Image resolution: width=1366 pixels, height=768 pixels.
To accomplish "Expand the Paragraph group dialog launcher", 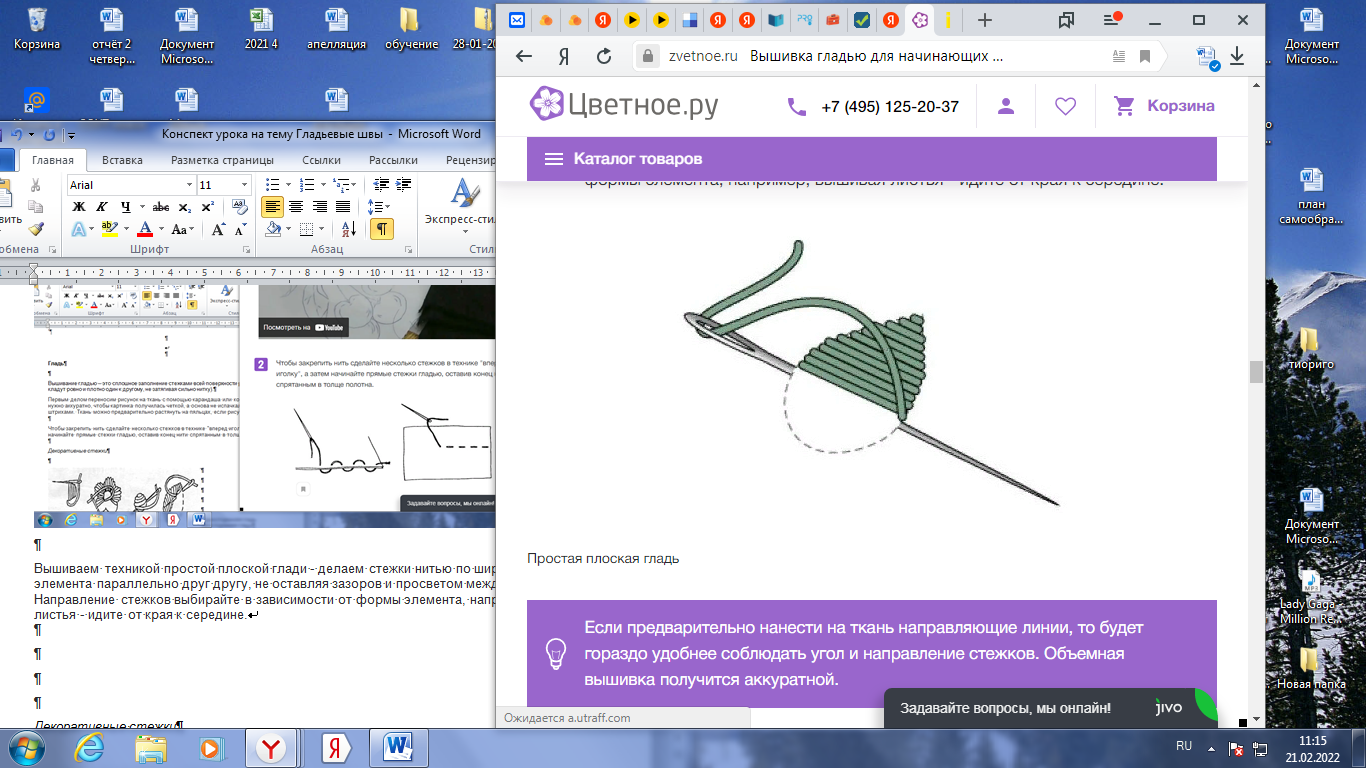I will (x=407, y=249).
